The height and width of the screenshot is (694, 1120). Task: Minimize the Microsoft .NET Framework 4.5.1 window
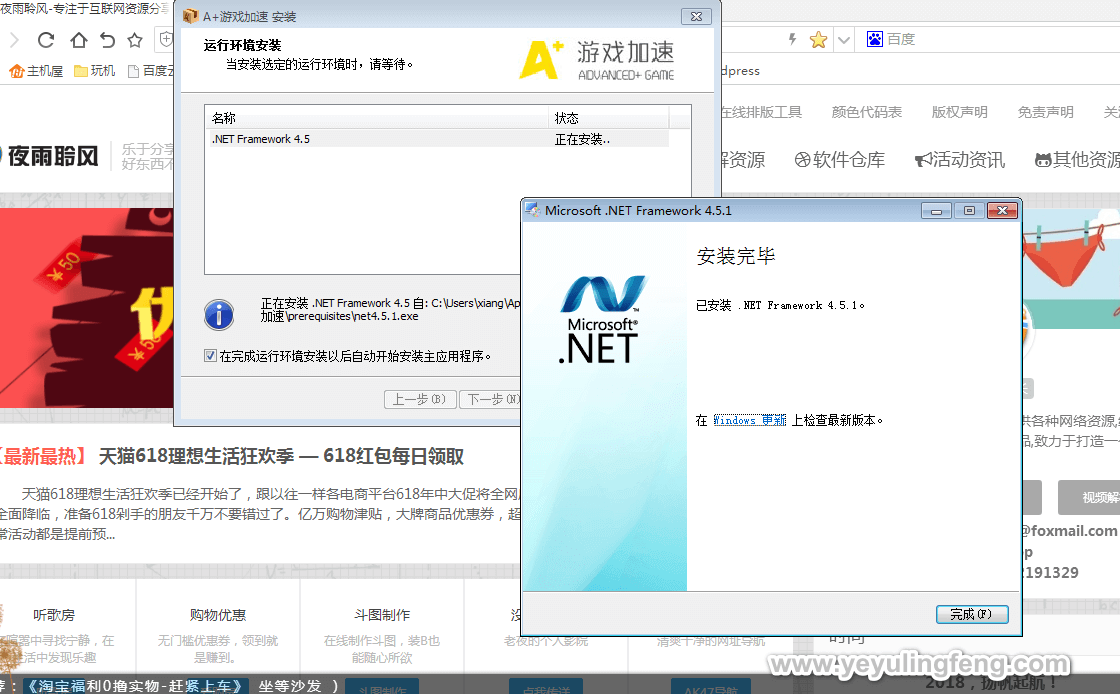(936, 211)
